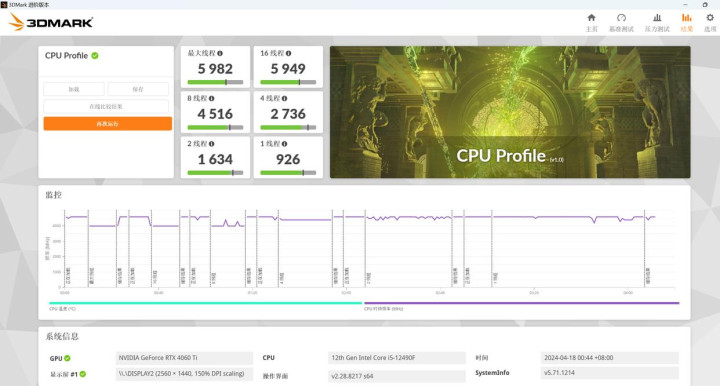Screen dimensions: 720x386
Task: Toggle CPU 时钟频率 purple legend line
Action: (522, 303)
